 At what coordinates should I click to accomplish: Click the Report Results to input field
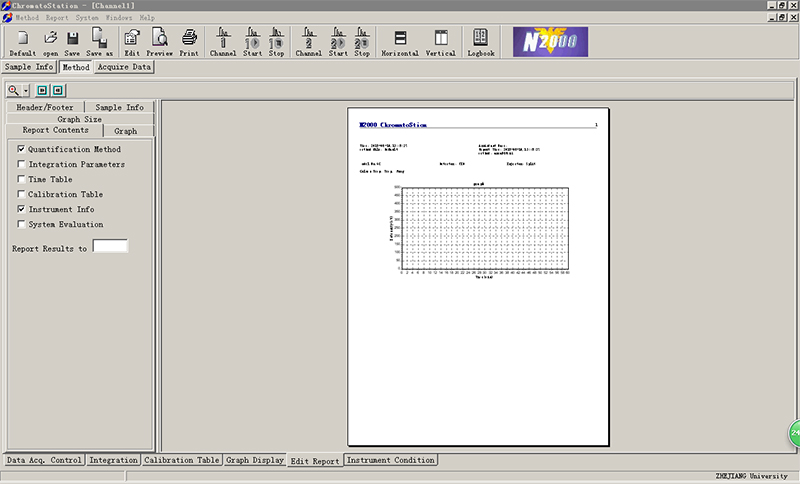(109, 246)
